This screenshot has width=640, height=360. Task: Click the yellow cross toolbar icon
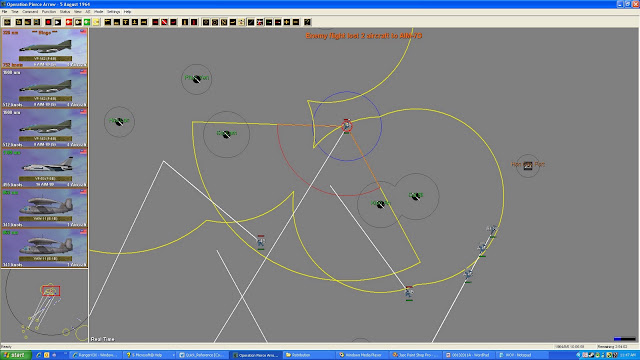click(x=287, y=22)
